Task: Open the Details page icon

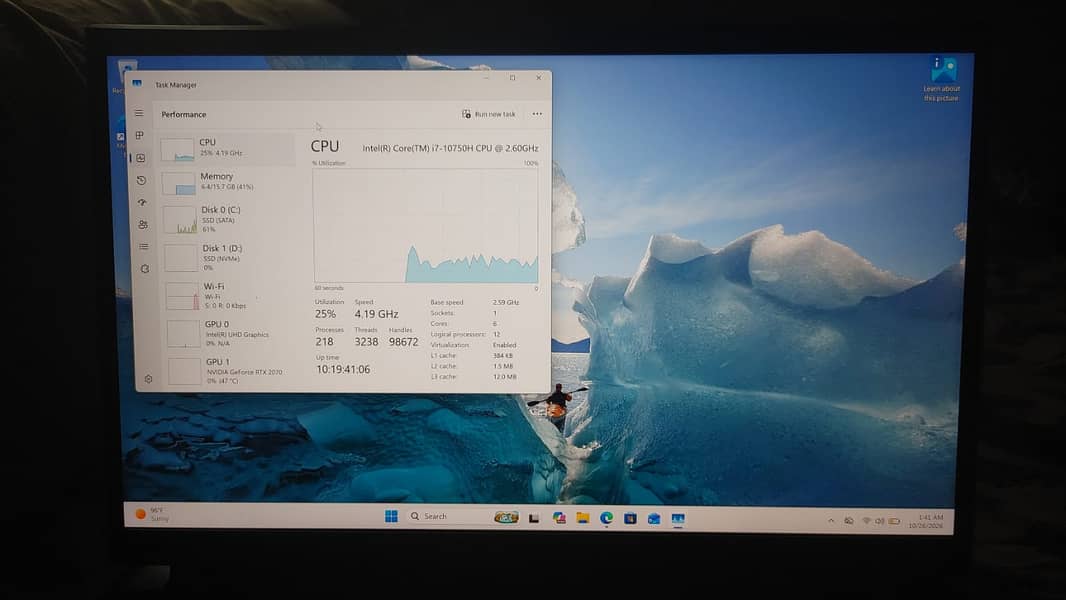Action: tap(143, 247)
